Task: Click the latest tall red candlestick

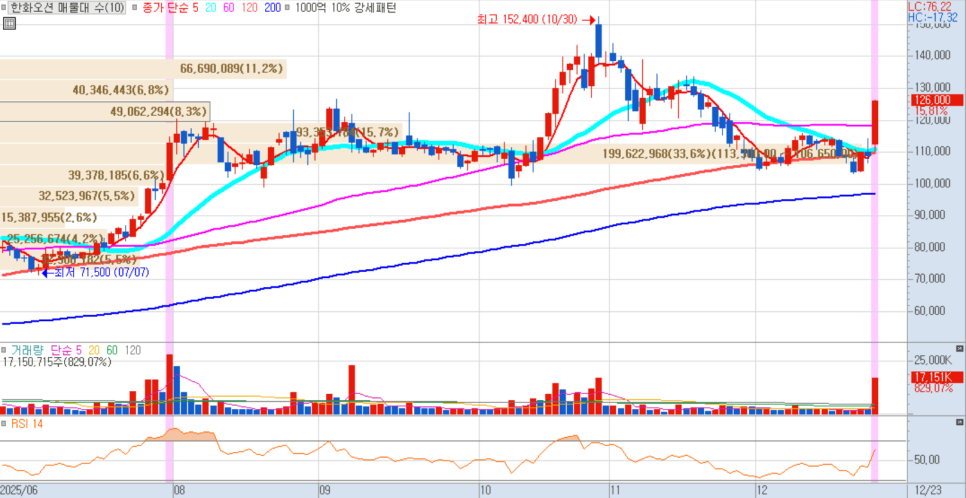Action: click(x=875, y=122)
